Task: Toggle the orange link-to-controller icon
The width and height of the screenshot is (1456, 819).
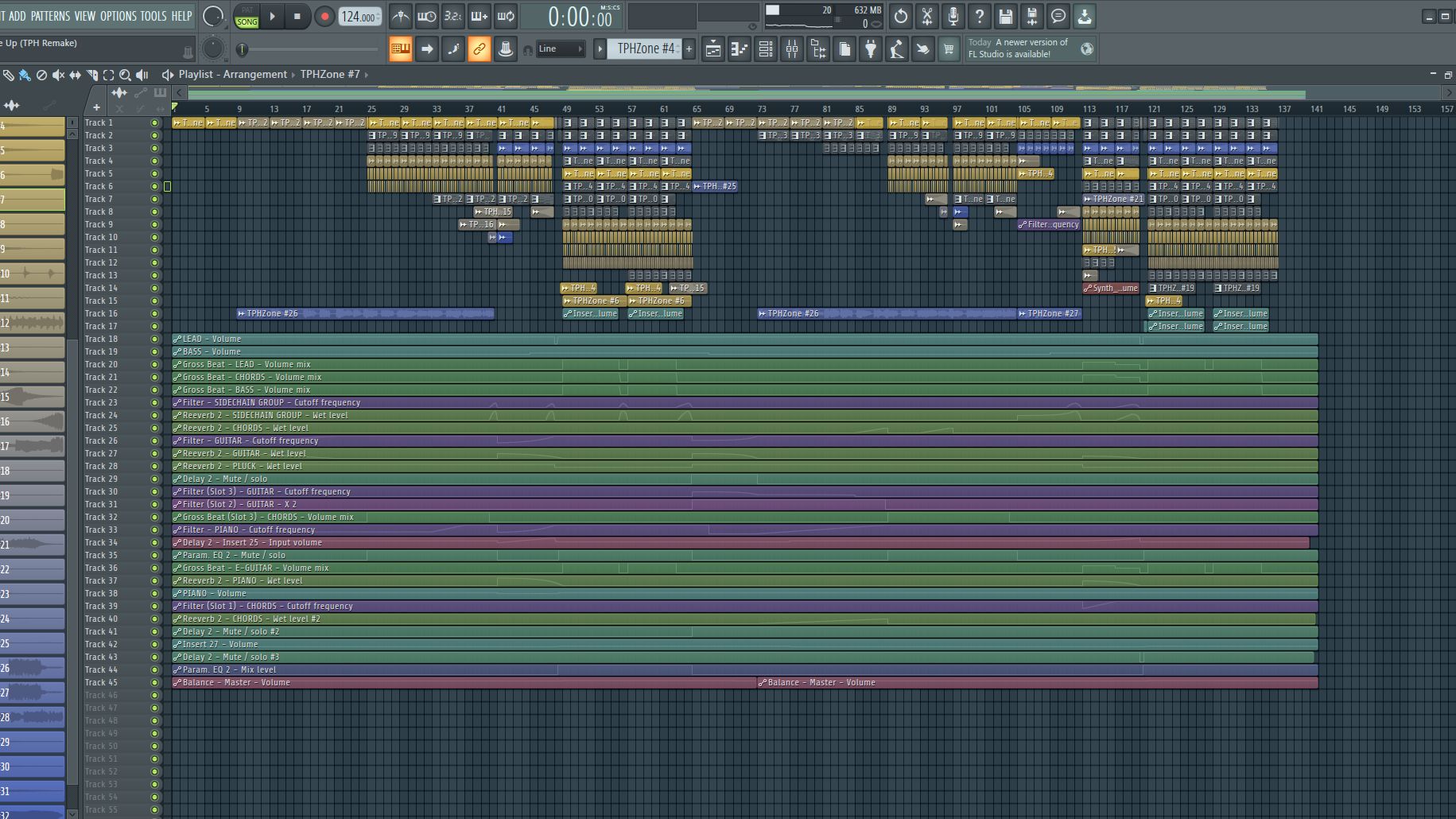Action: [x=479, y=49]
